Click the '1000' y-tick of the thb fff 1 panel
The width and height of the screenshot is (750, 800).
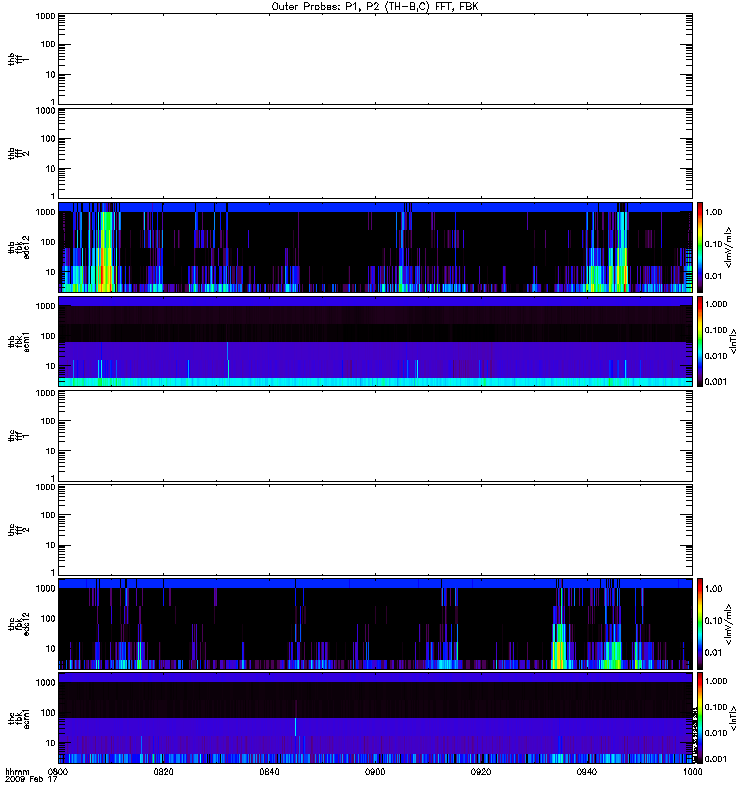point(45,16)
